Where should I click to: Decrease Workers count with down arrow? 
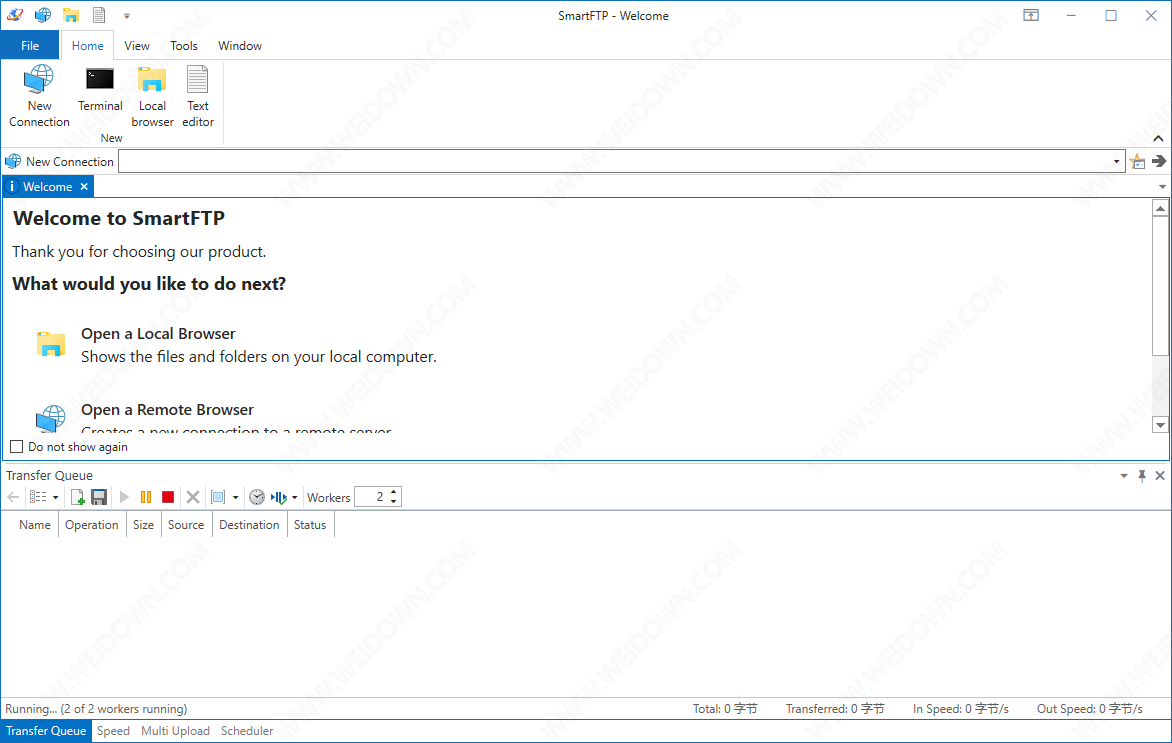click(x=394, y=502)
